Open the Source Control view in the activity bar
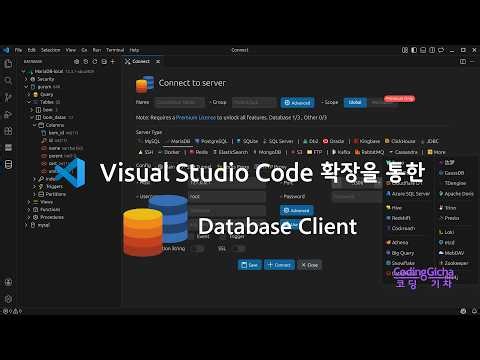 (8, 97)
